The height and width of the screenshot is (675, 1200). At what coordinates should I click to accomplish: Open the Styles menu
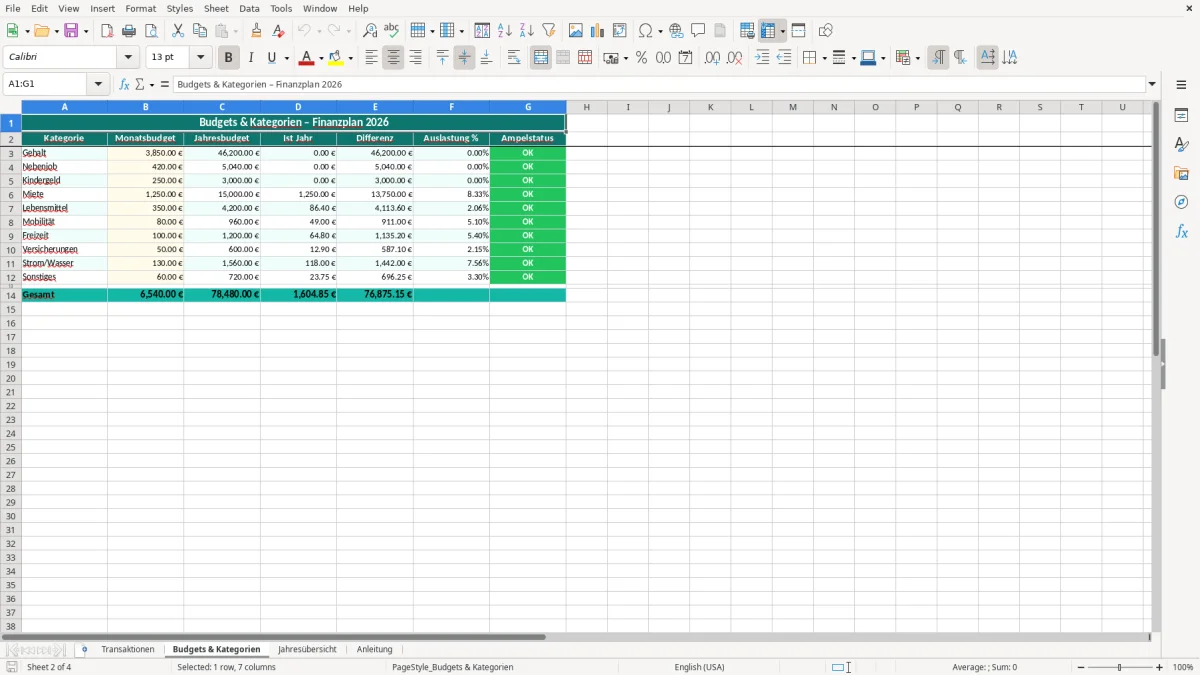(180, 8)
